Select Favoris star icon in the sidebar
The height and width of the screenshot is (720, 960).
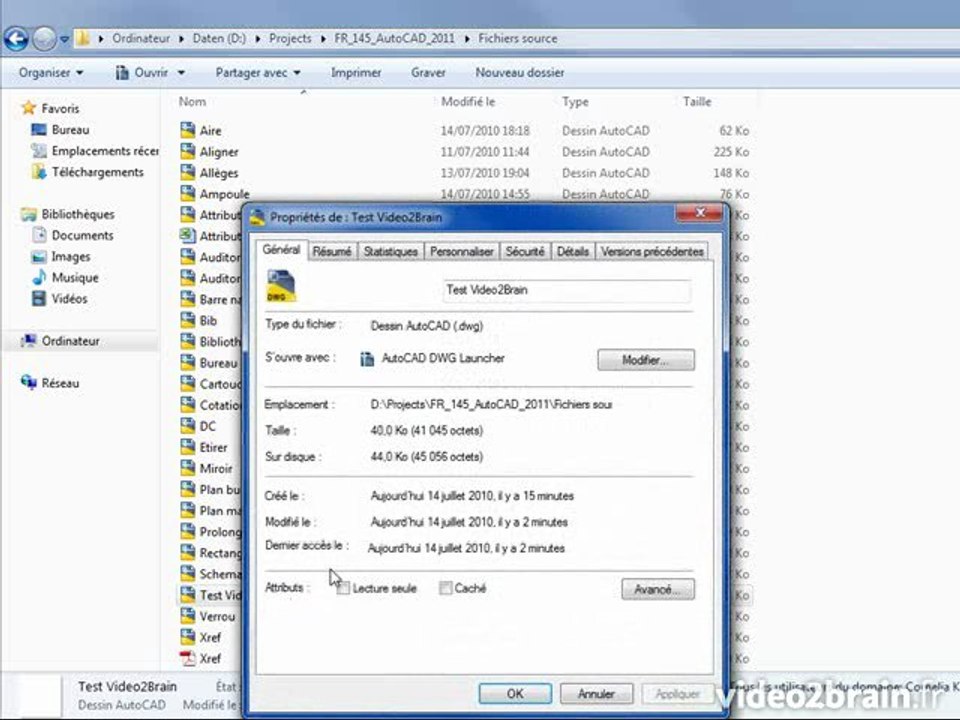(x=28, y=108)
